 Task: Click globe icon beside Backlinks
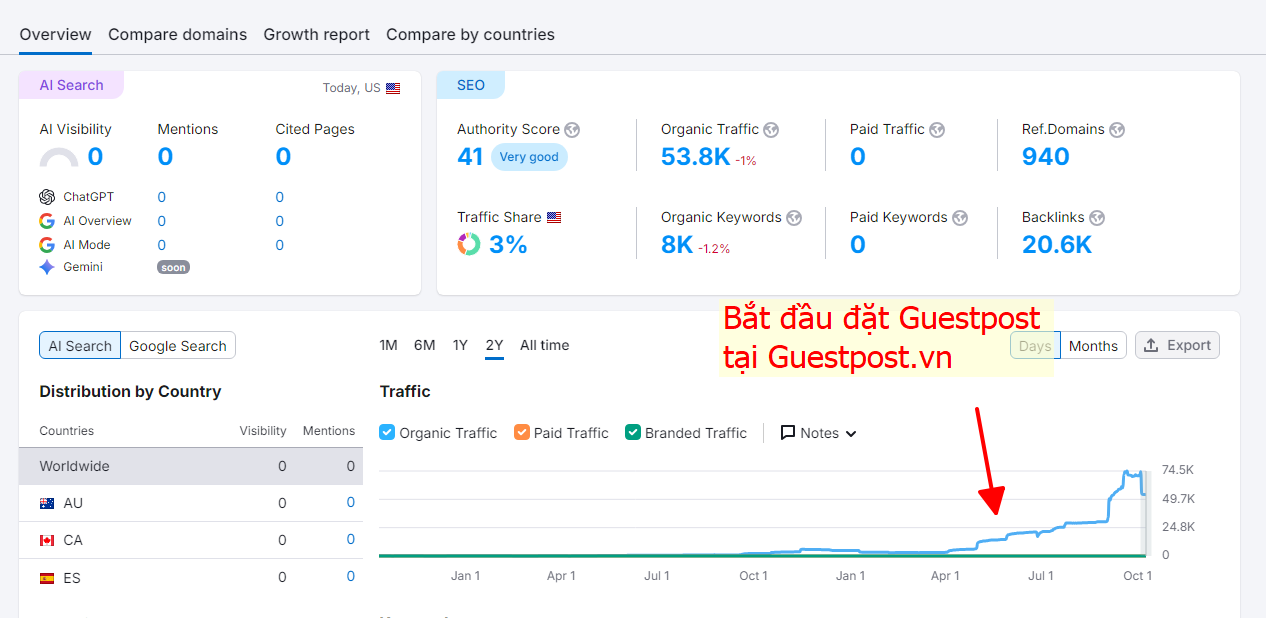pyautogui.click(x=1096, y=218)
